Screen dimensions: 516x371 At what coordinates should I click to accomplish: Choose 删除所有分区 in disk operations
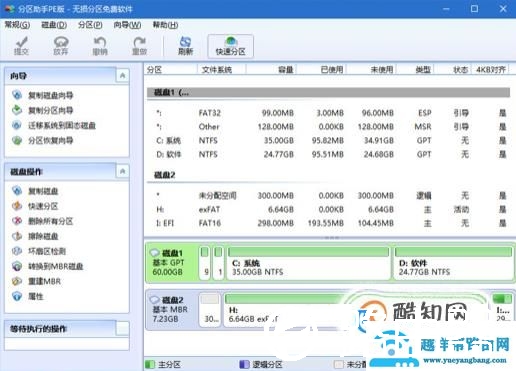(x=50, y=221)
